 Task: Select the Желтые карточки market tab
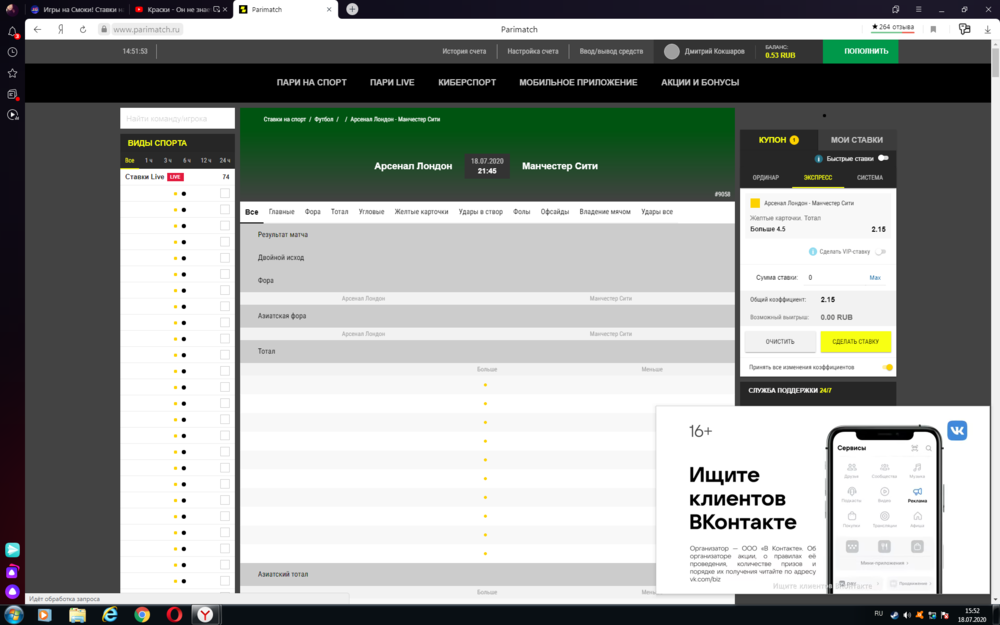click(421, 212)
